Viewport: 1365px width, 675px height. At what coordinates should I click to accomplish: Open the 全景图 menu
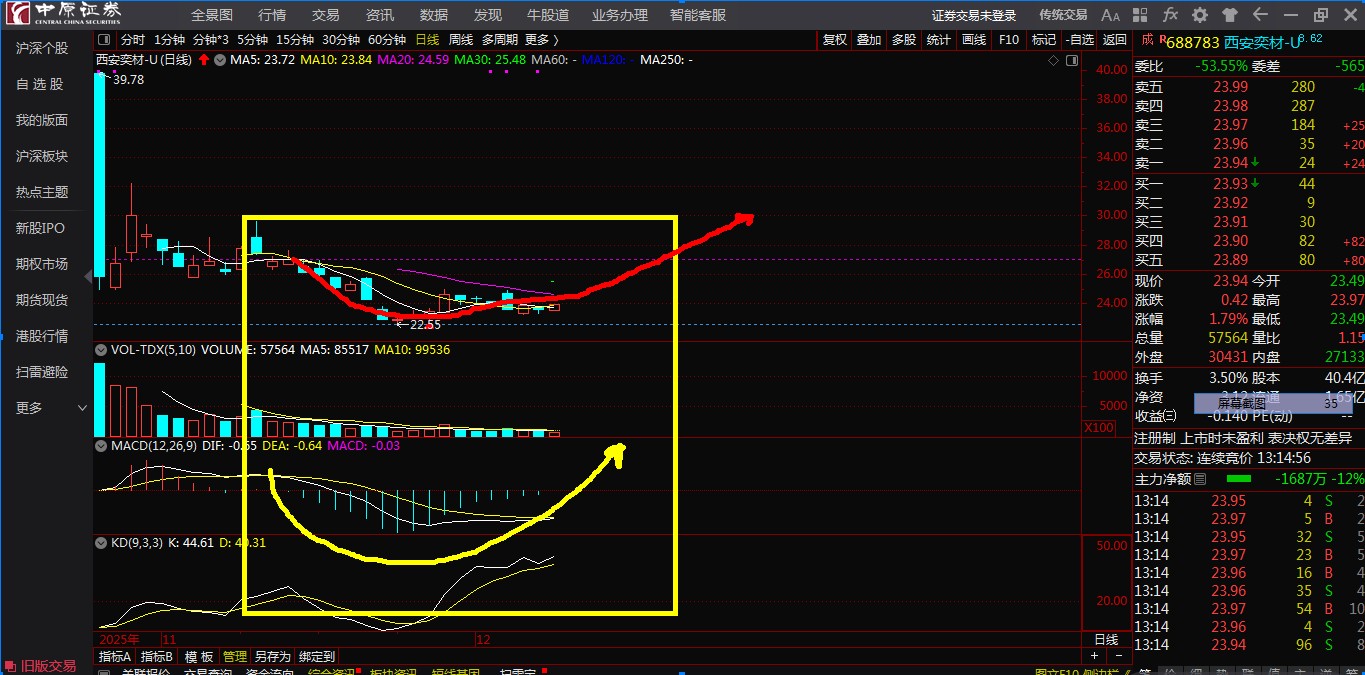212,15
